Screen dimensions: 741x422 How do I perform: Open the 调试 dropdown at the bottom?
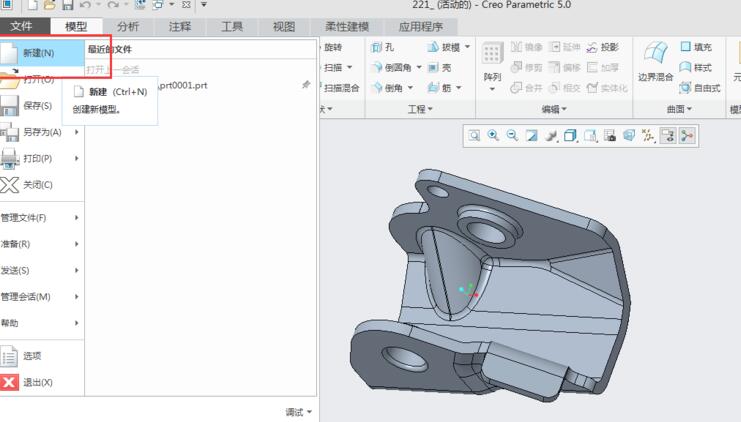point(299,412)
